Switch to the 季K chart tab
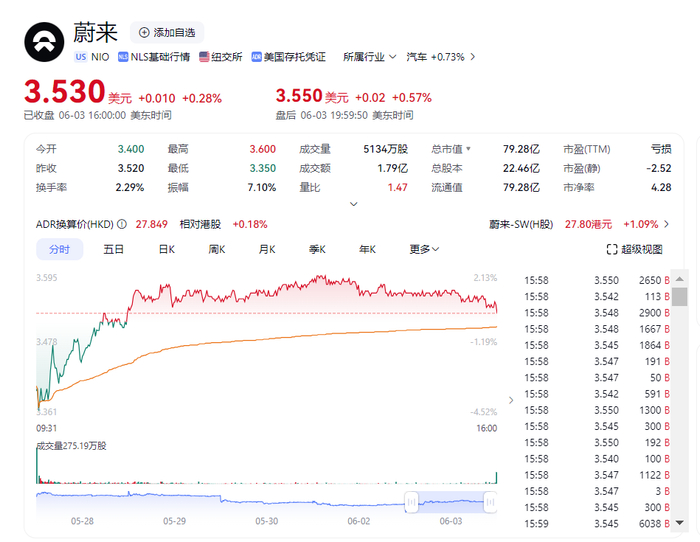The image size is (700, 542). point(317,249)
